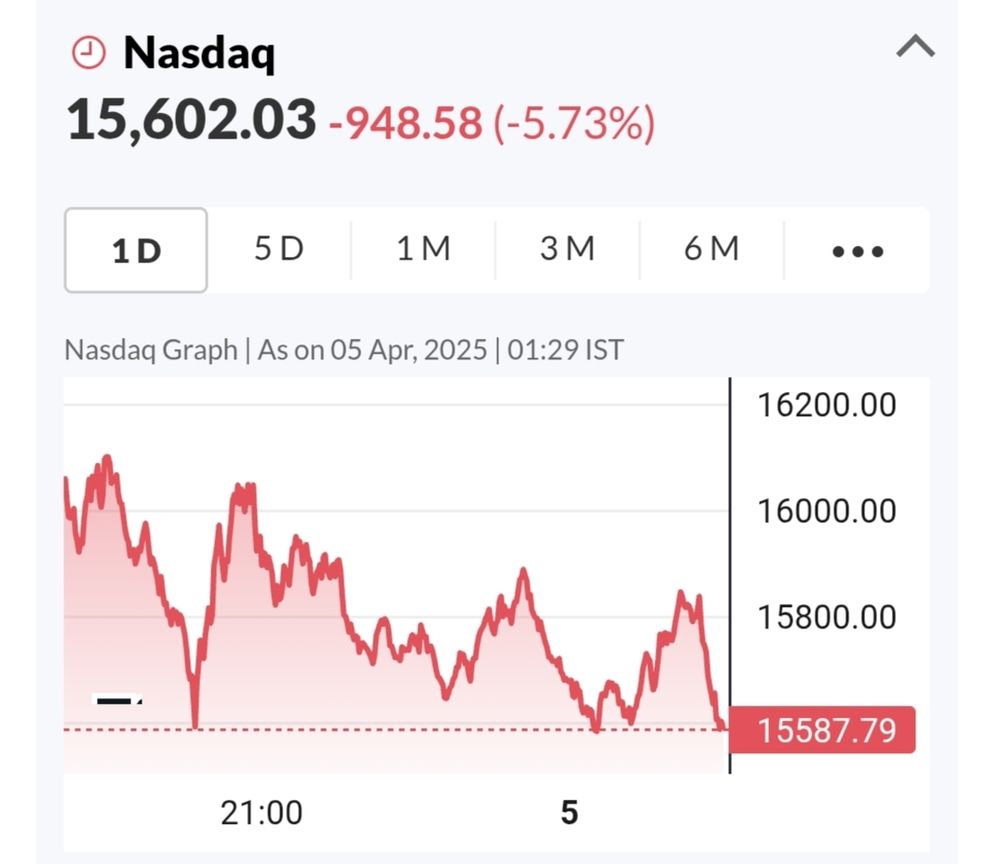Select the 1D time range tab

pos(136,250)
